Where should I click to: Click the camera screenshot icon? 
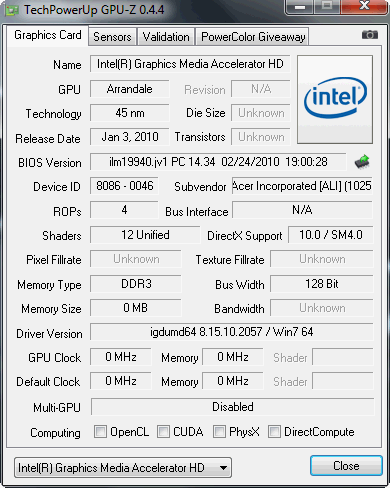[x=370, y=35]
